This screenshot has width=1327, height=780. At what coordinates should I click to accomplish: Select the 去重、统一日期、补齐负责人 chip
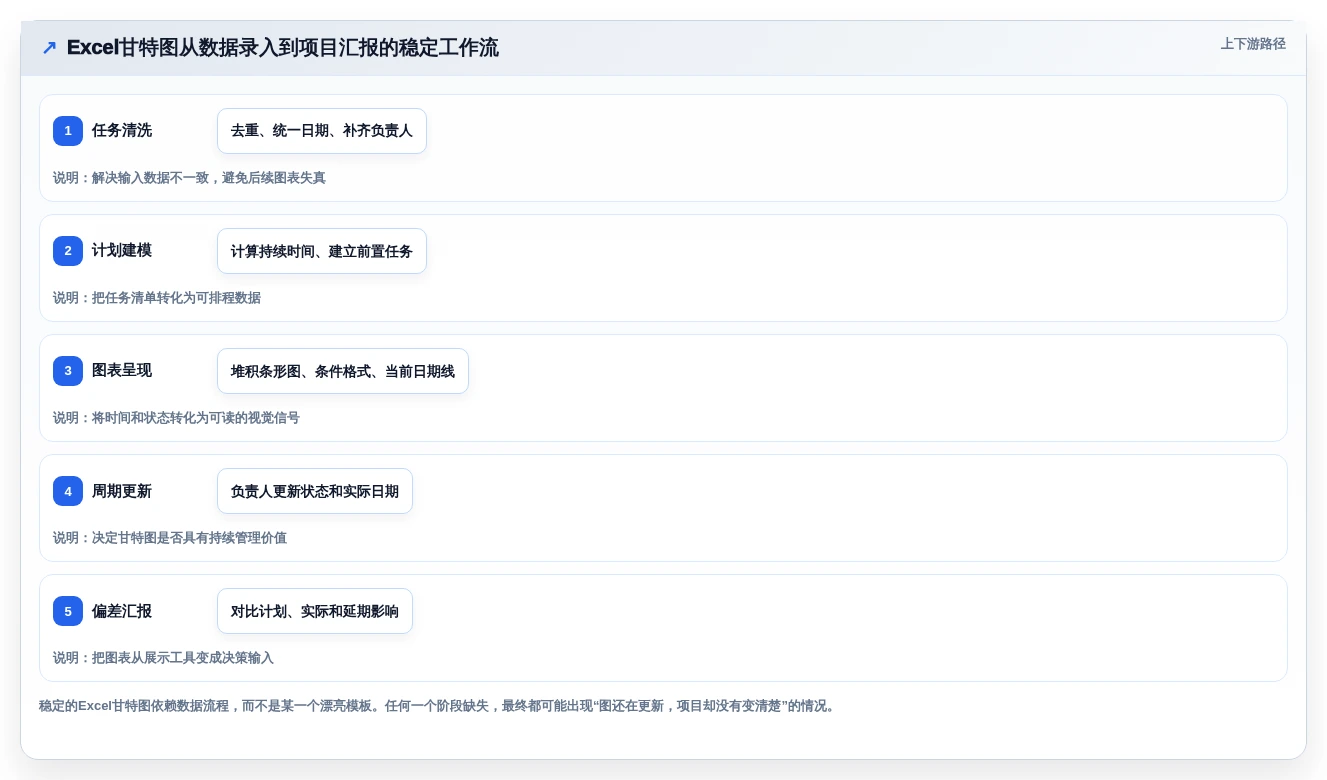coord(322,131)
